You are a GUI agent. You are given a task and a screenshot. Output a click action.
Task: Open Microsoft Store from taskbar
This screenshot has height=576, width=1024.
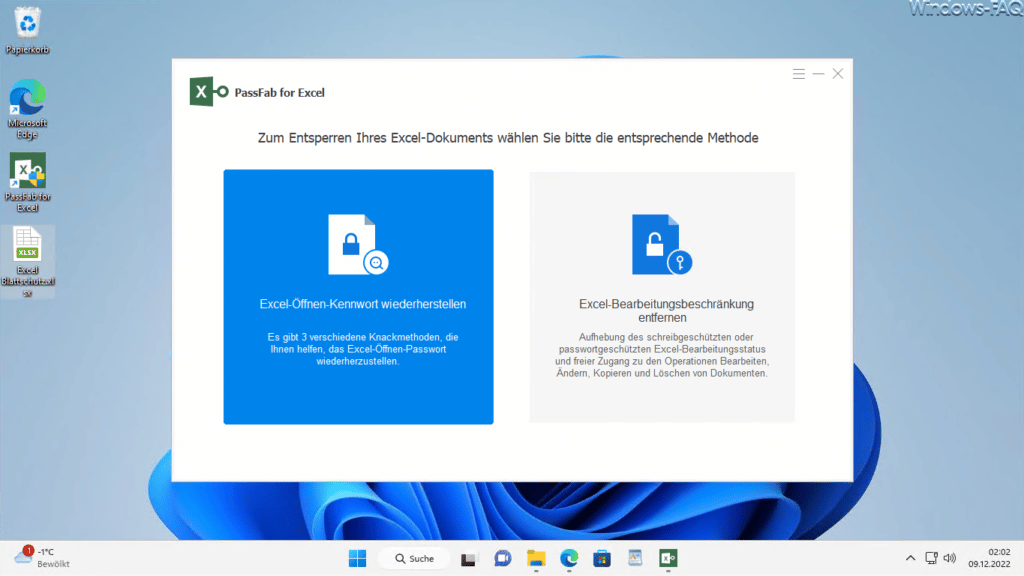601,558
